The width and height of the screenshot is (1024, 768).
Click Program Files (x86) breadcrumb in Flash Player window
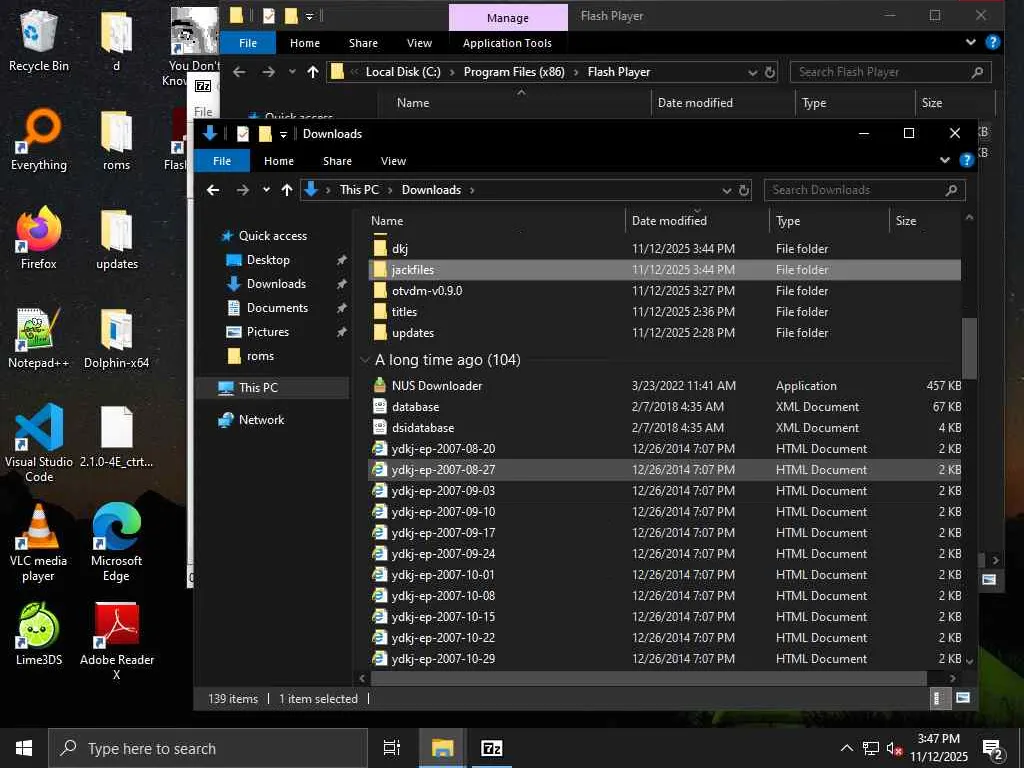click(514, 72)
